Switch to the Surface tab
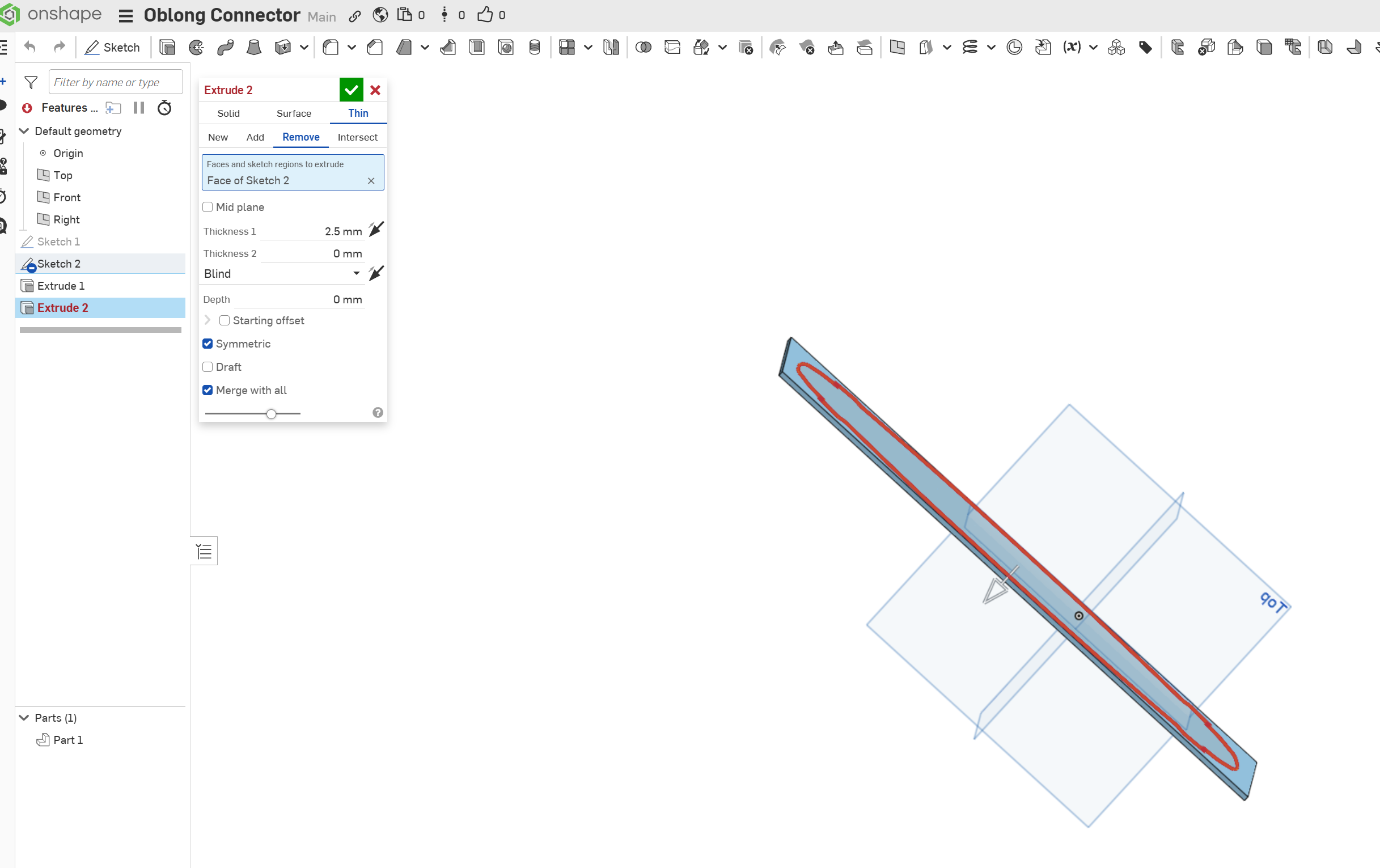Viewport: 1380px width, 868px height. point(294,113)
